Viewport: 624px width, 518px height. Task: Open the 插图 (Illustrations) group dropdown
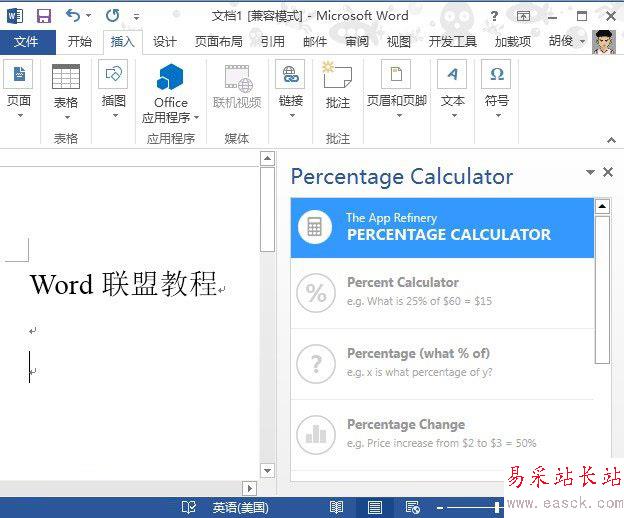coord(113,90)
